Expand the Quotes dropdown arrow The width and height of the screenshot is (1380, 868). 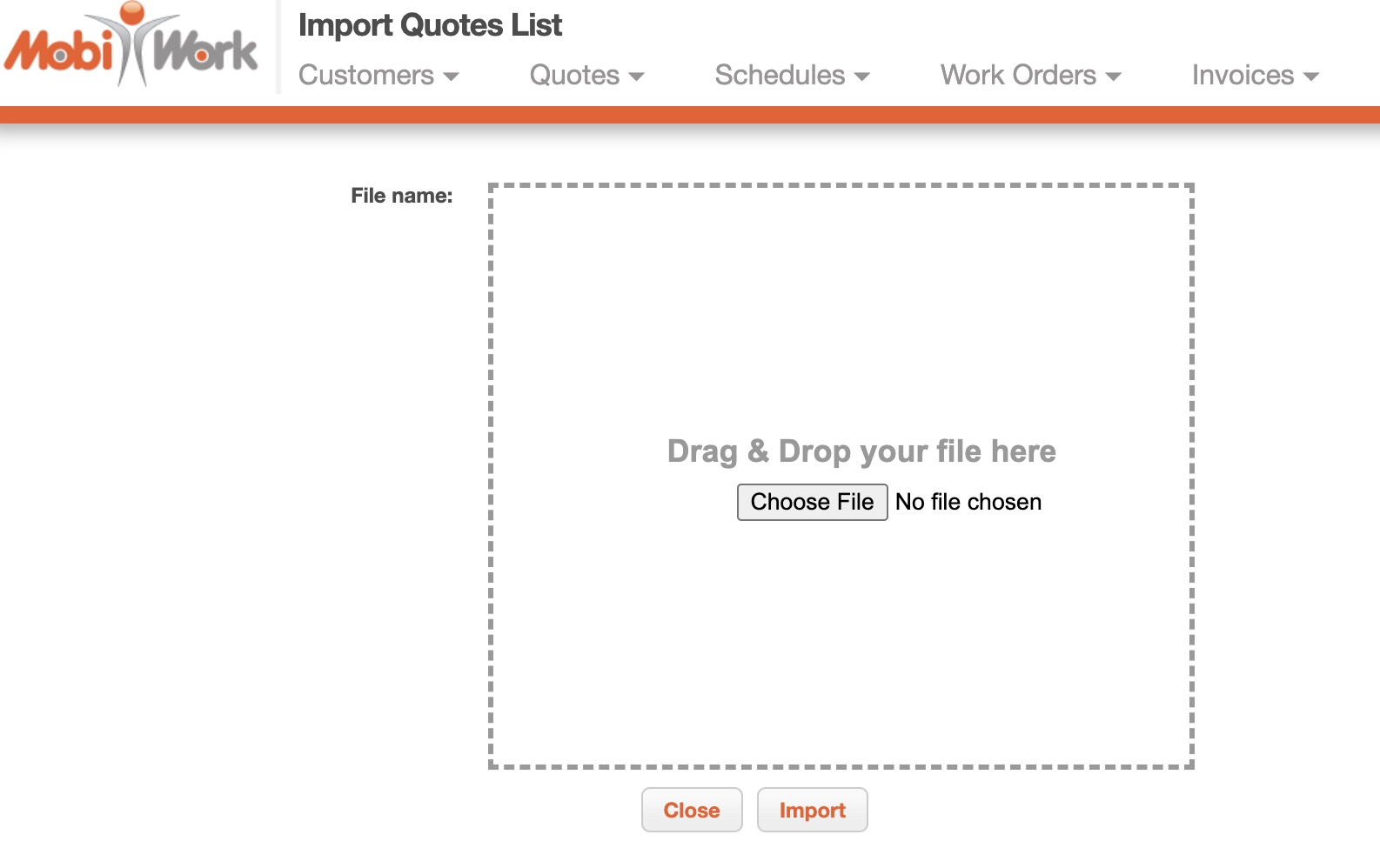[x=636, y=77]
